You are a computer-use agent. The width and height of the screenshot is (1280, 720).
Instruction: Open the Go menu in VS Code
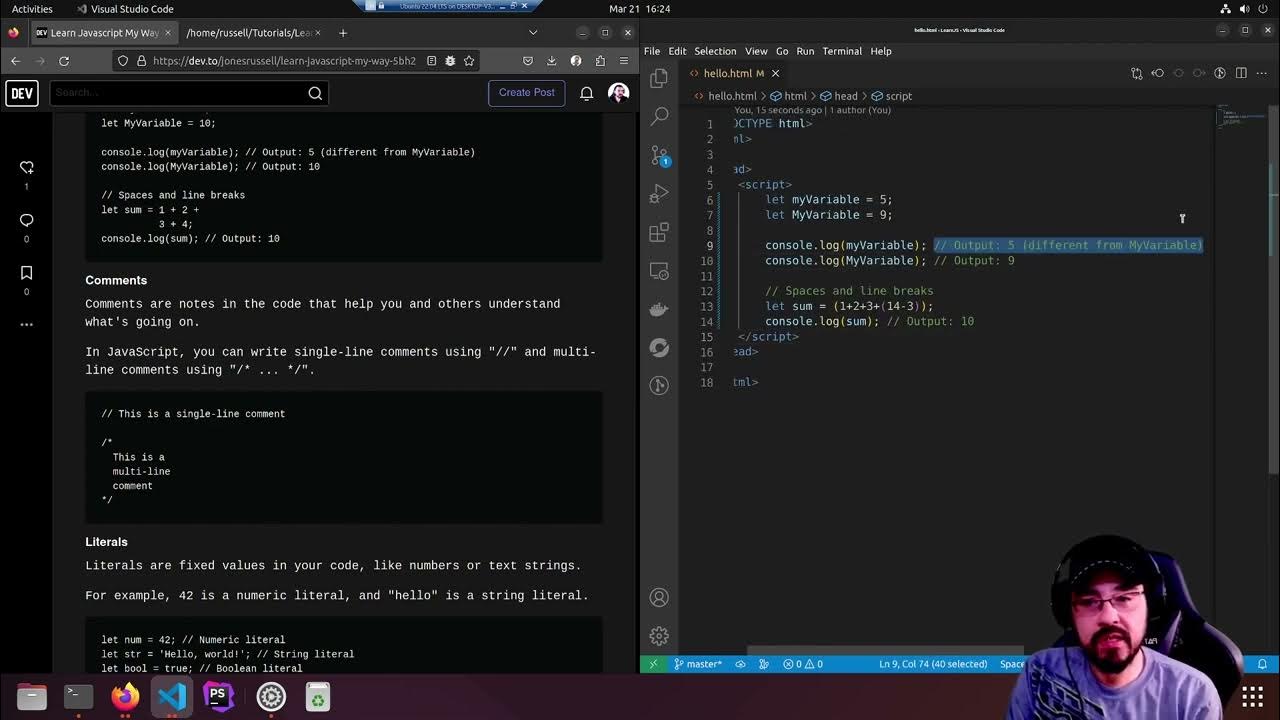[x=782, y=51]
